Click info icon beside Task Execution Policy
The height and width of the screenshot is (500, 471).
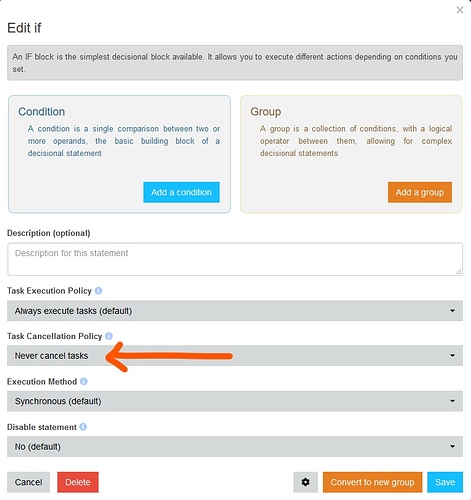tap(98, 291)
